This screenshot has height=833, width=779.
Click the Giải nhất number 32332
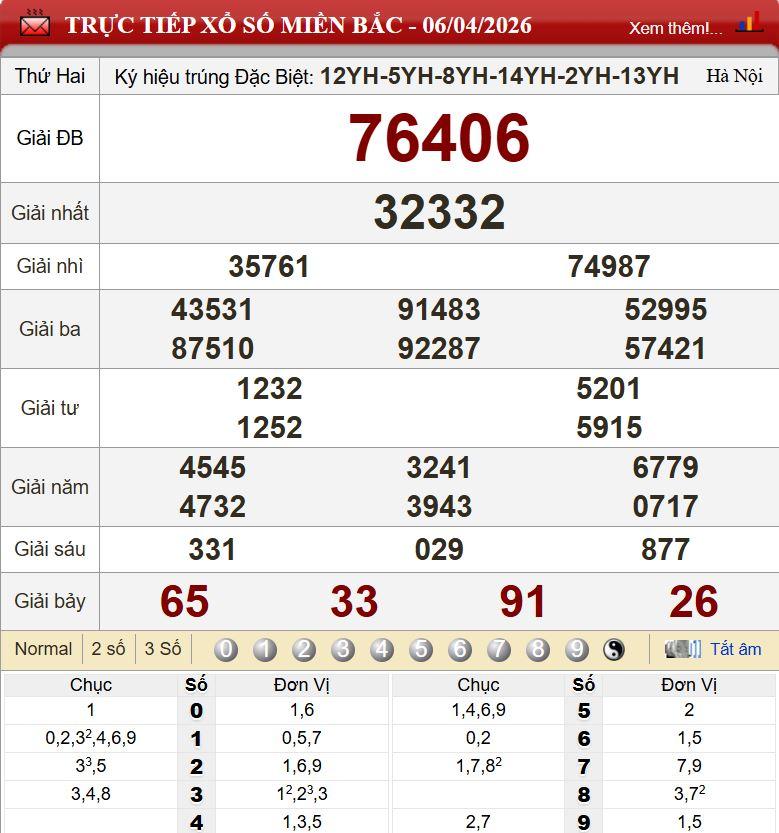click(439, 213)
